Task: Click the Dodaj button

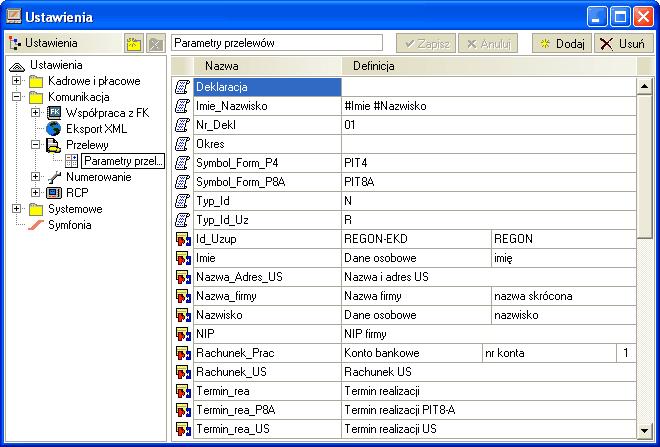Action: 562,43
